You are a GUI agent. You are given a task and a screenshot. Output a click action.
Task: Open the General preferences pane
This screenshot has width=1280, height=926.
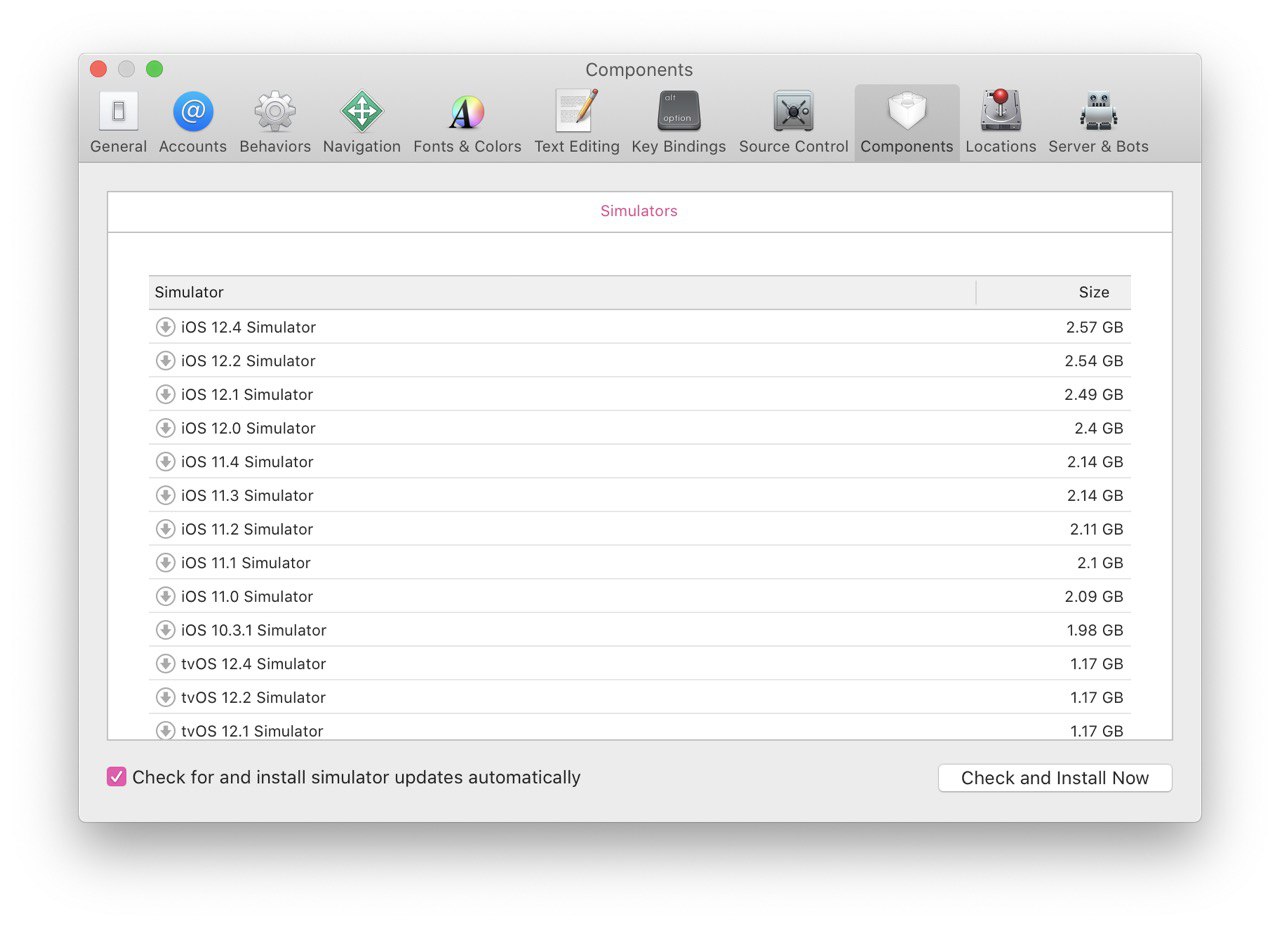coord(118,123)
